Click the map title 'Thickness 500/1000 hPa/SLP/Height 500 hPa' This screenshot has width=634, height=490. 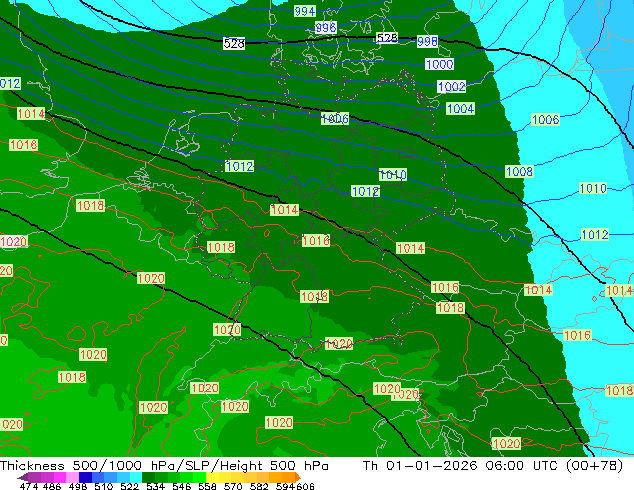164,466
